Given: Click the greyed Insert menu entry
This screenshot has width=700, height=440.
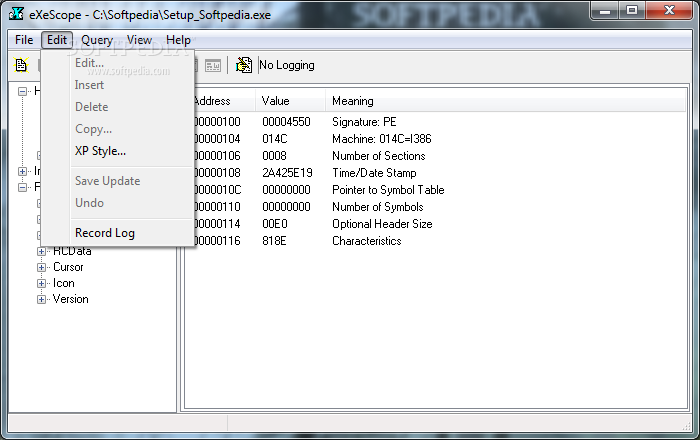Looking at the screenshot, I should point(89,85).
